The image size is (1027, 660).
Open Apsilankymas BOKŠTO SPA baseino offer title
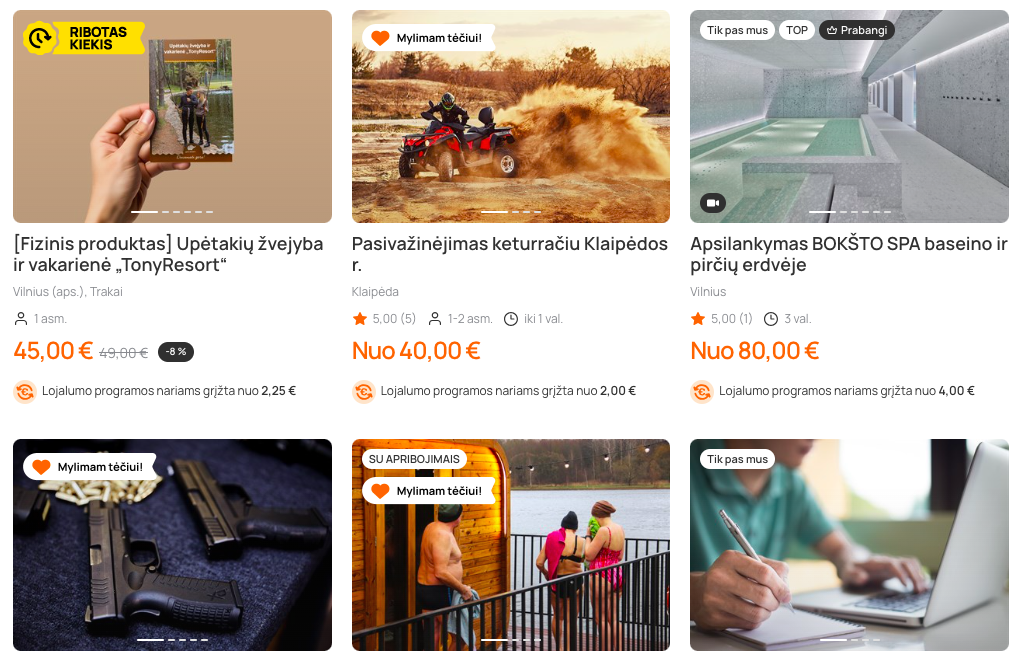click(849, 254)
